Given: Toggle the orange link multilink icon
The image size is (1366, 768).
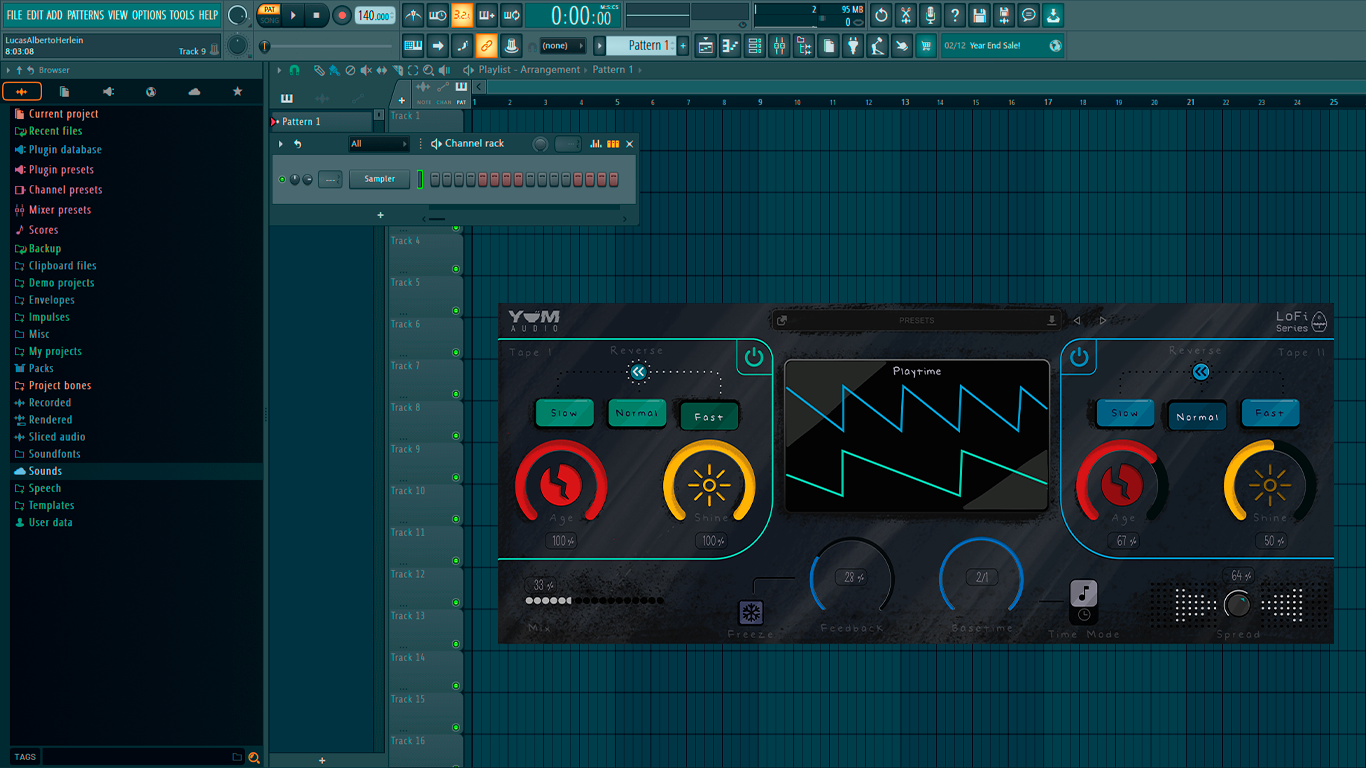Looking at the screenshot, I should 486,45.
